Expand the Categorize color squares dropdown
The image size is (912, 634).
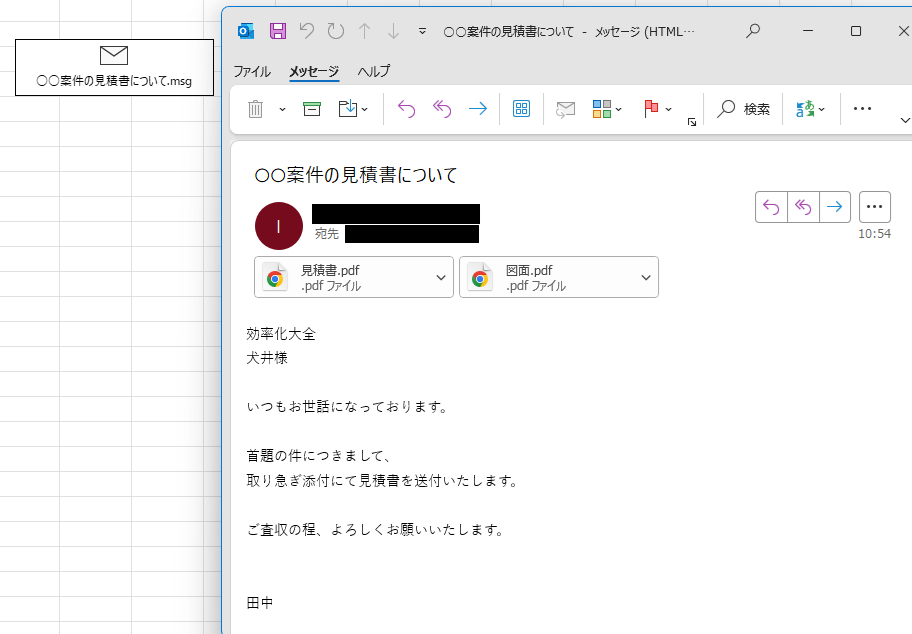point(619,109)
